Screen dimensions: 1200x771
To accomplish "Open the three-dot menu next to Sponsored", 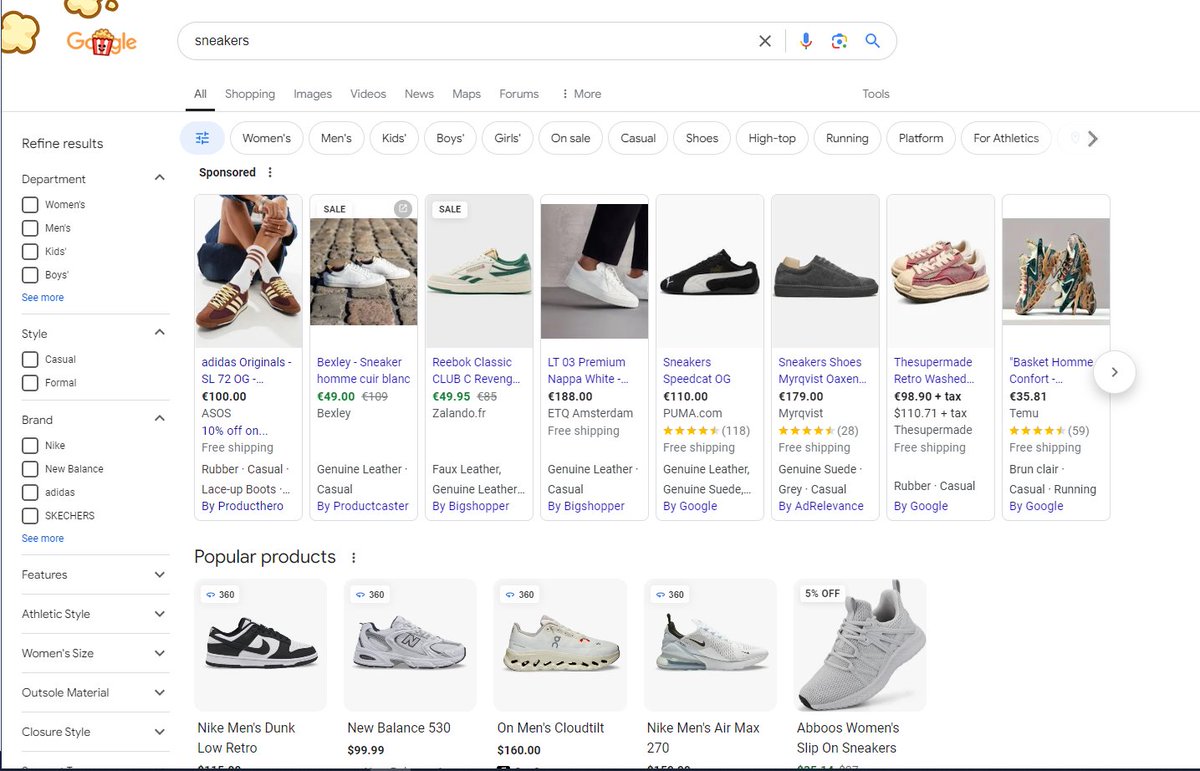I will [x=270, y=172].
